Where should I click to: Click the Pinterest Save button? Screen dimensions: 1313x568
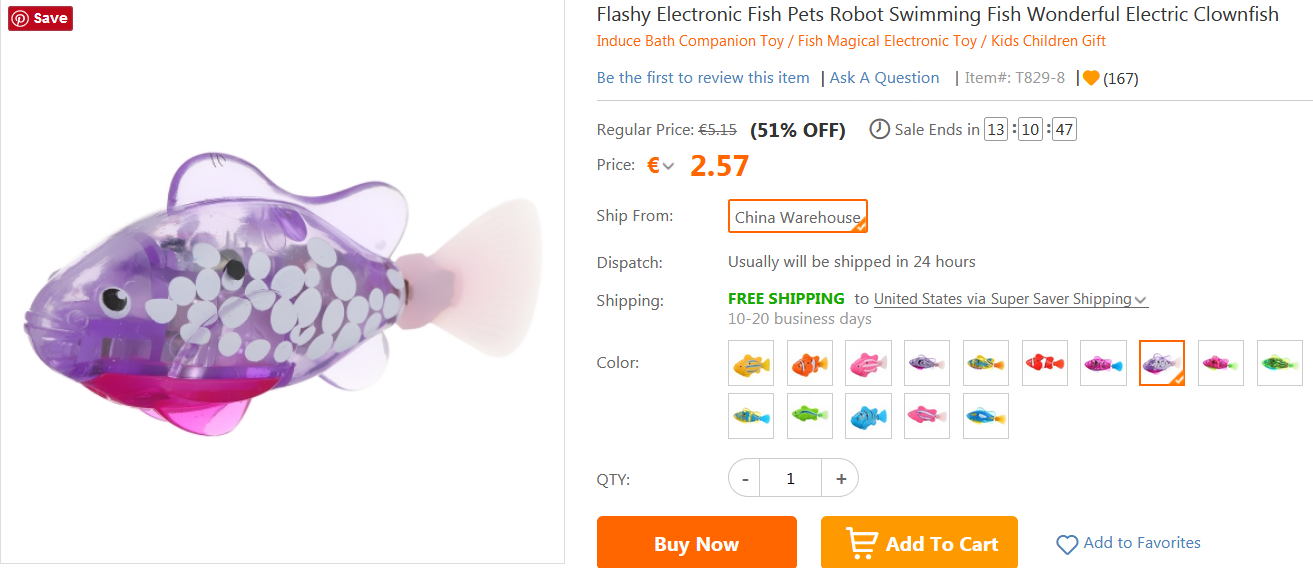pyautogui.click(x=41, y=18)
